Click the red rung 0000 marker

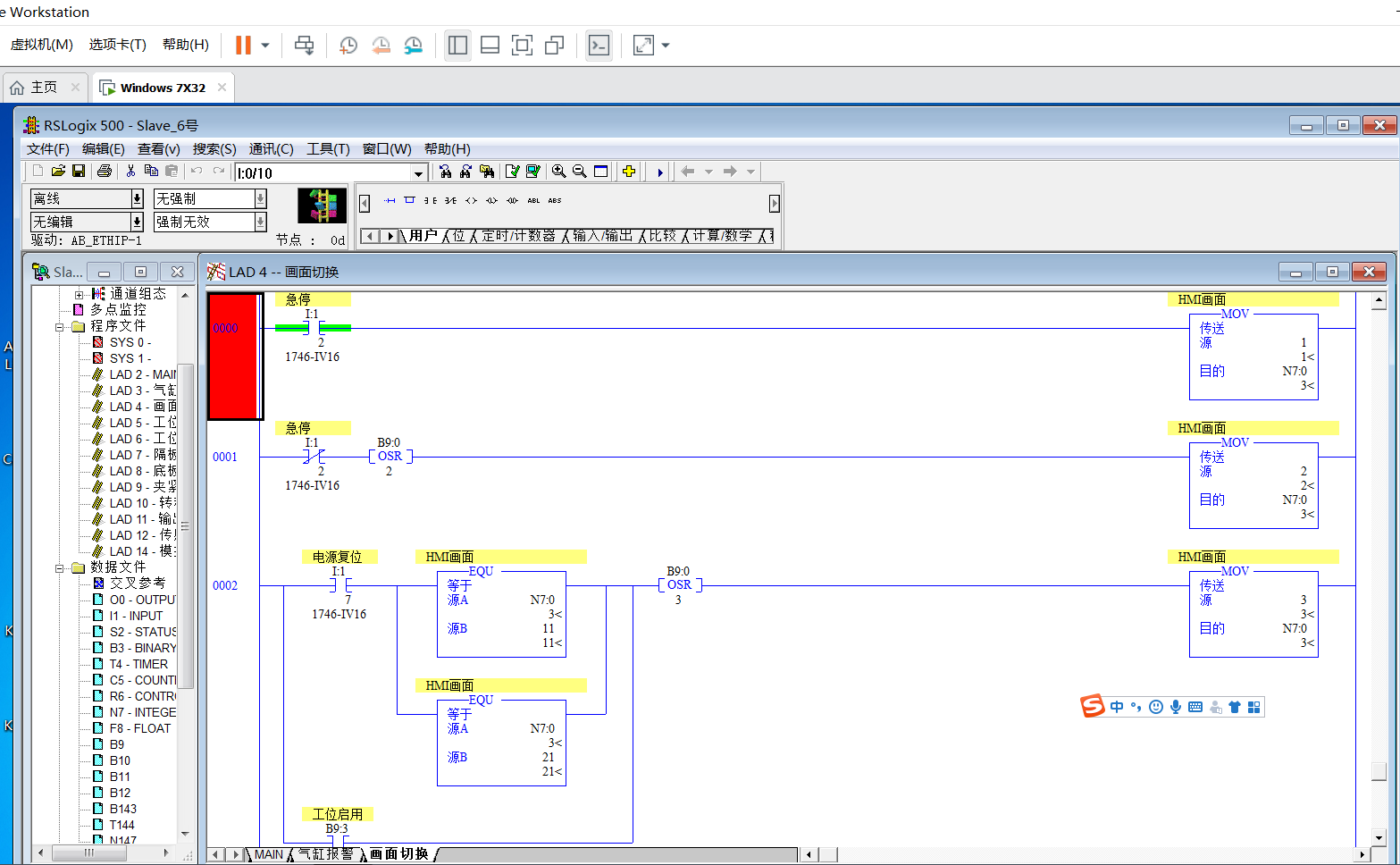(234, 356)
